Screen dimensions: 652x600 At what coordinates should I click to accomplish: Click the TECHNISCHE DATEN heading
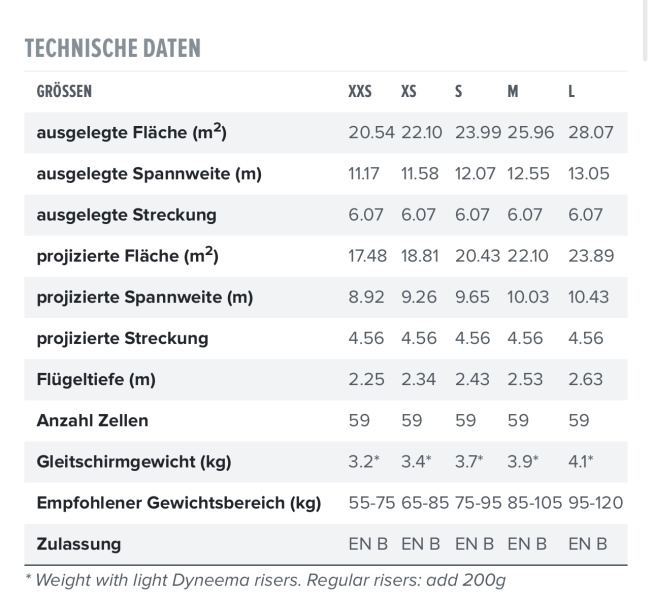coord(113,48)
